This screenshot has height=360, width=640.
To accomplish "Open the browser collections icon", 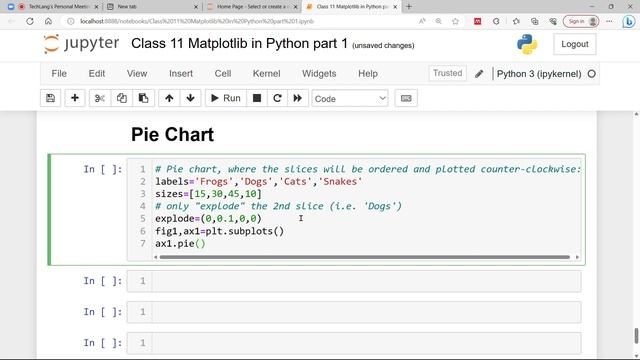I will pyautogui.click(x=535, y=21).
